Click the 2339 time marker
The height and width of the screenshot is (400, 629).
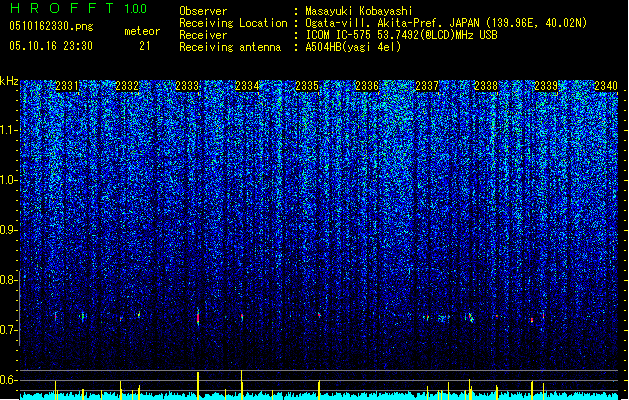click(x=546, y=86)
